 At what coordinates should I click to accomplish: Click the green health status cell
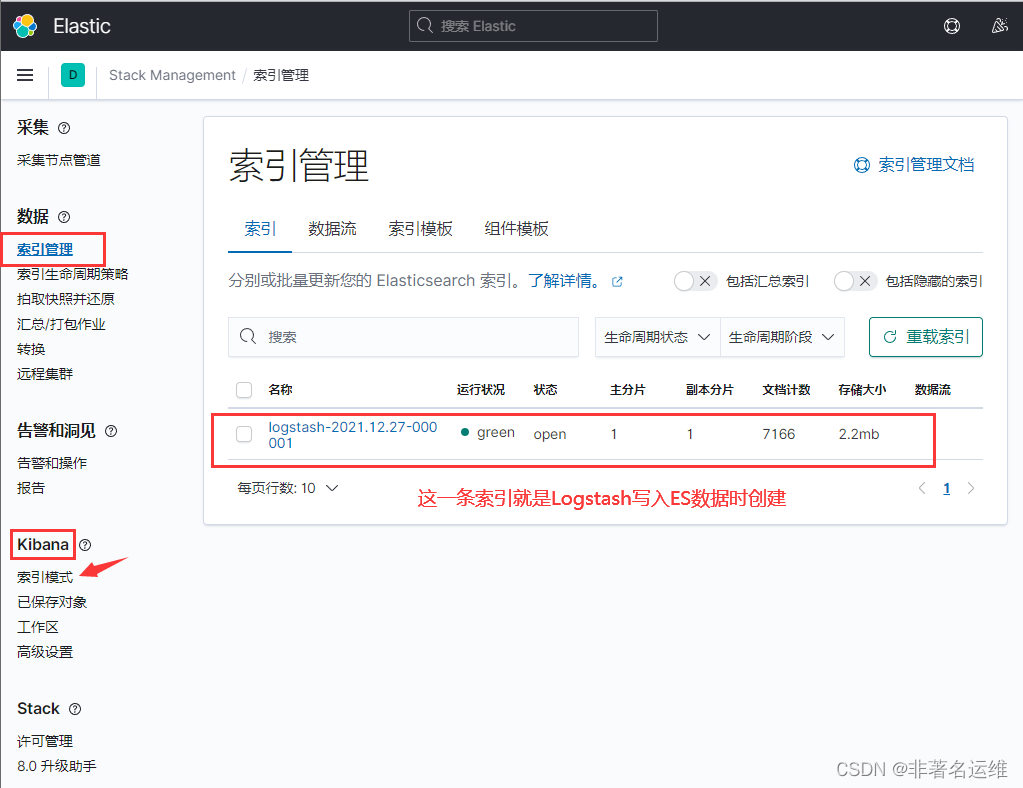click(x=488, y=432)
